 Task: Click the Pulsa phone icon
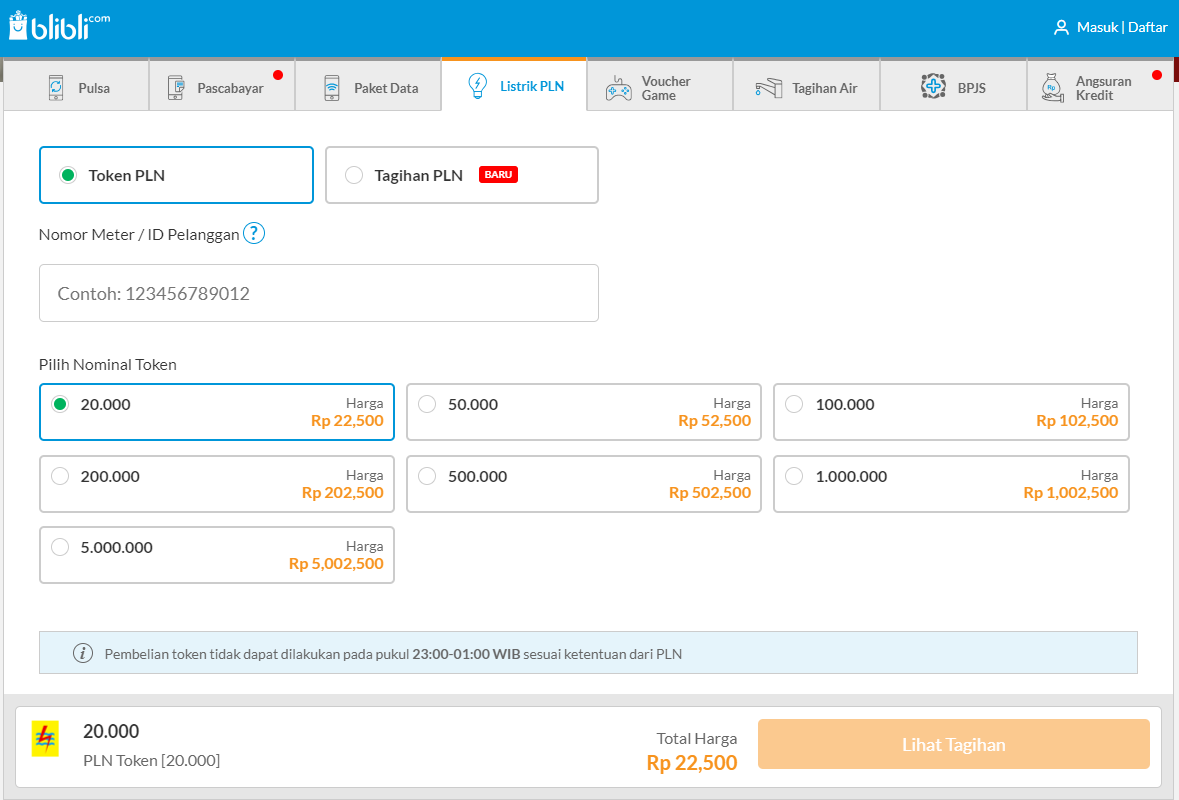tap(56, 88)
